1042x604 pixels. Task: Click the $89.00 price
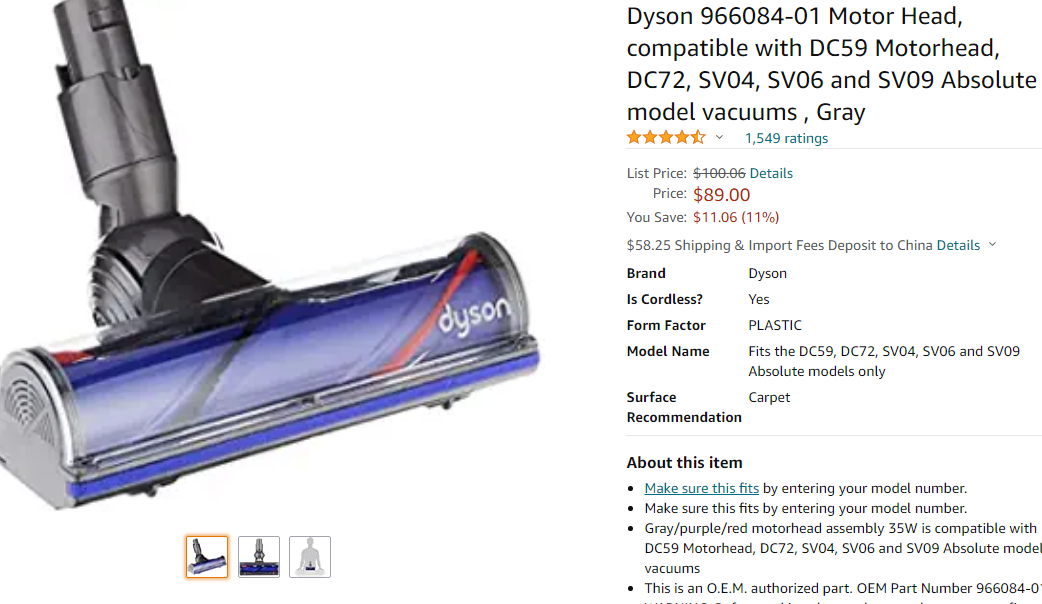[x=721, y=195]
